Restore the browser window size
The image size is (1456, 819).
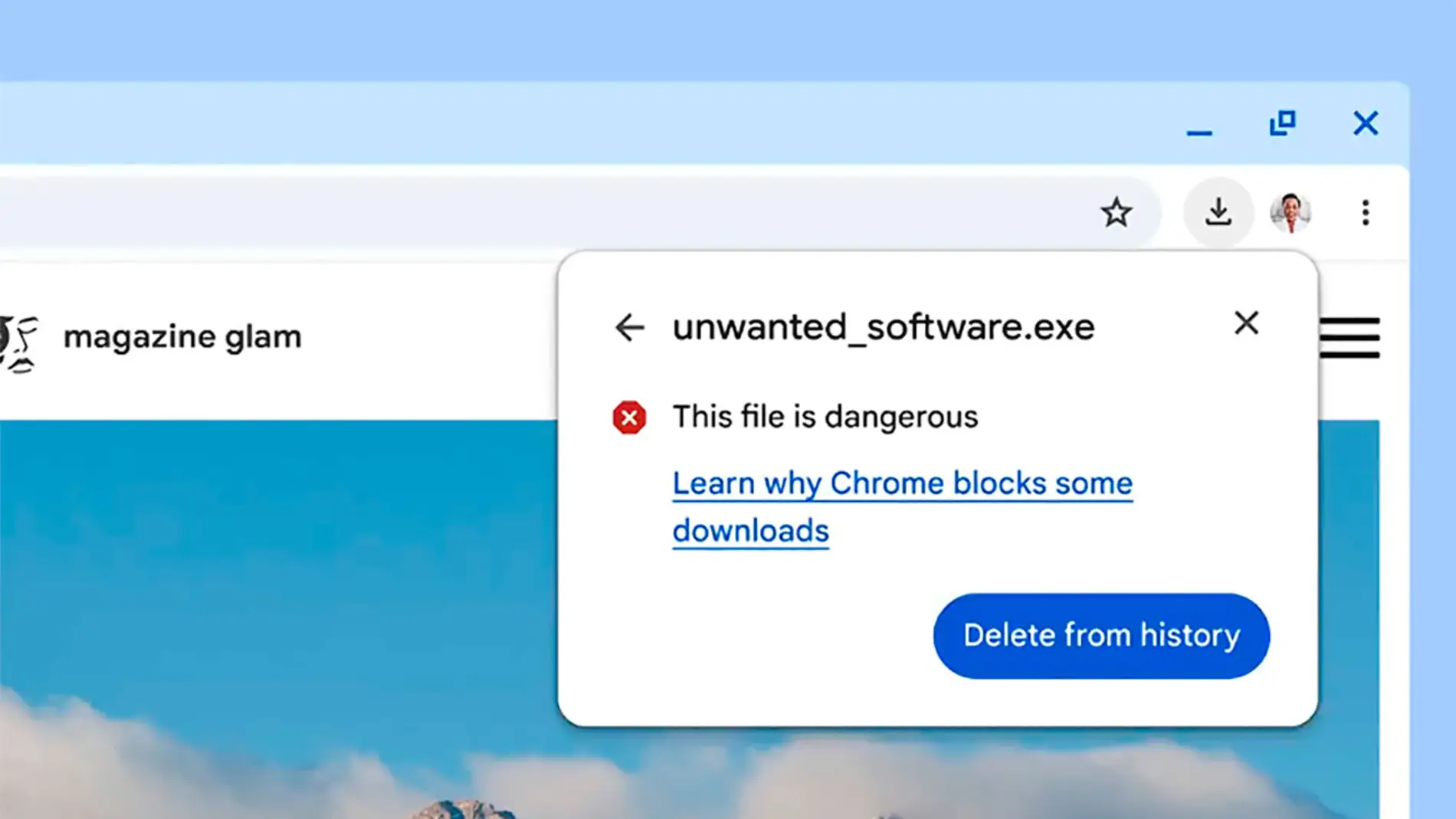point(1284,123)
